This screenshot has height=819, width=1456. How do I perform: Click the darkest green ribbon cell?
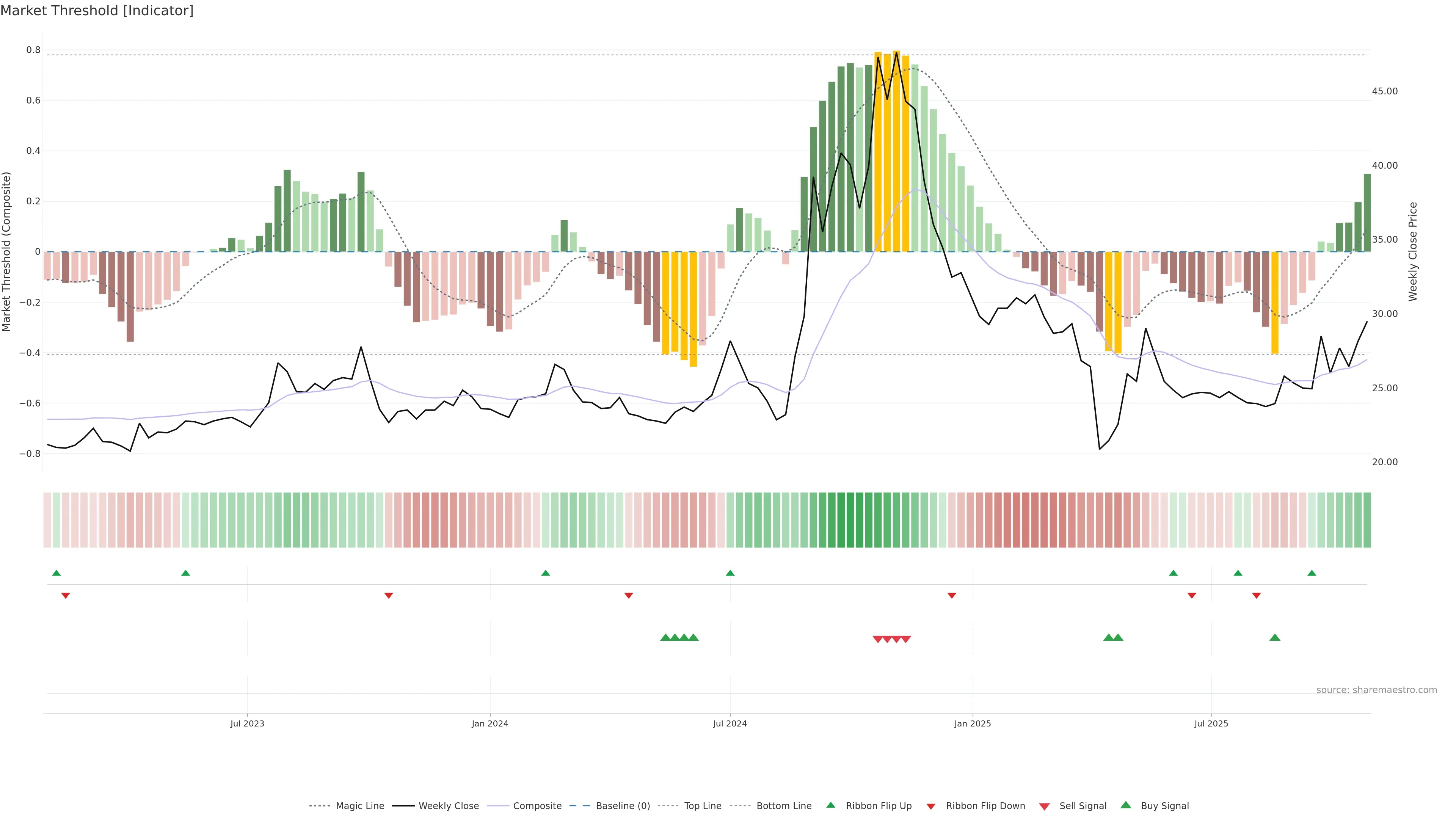(x=850, y=519)
